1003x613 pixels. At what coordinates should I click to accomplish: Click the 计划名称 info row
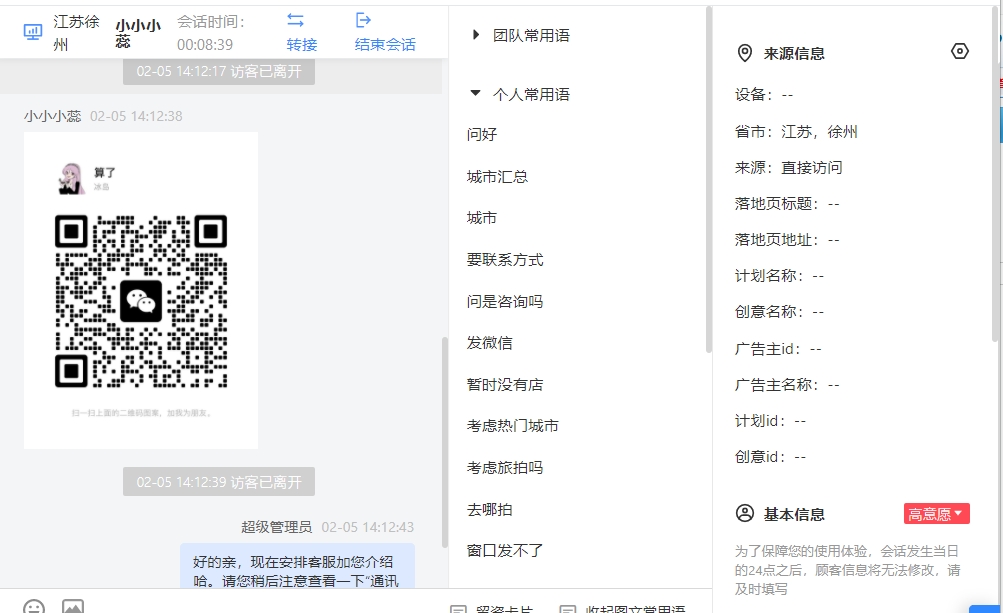click(x=779, y=275)
